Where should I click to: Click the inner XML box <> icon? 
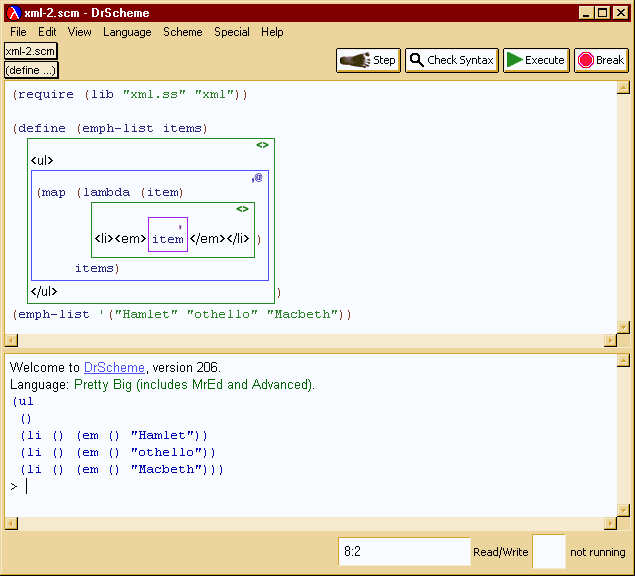coord(242,209)
